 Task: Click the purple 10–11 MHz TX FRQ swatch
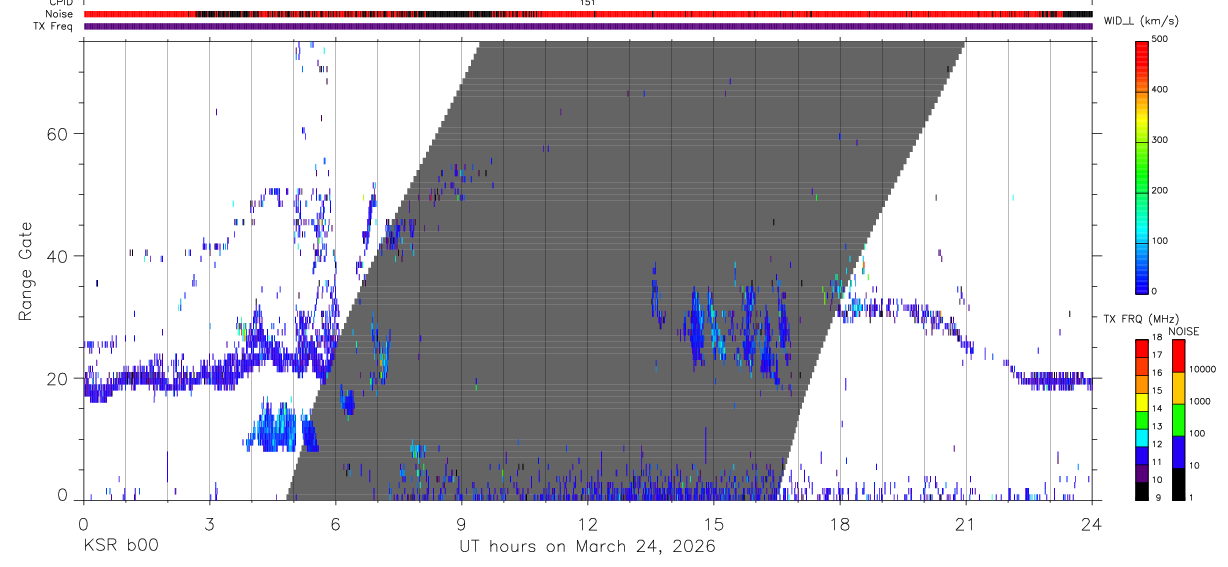pyautogui.click(x=1142, y=473)
